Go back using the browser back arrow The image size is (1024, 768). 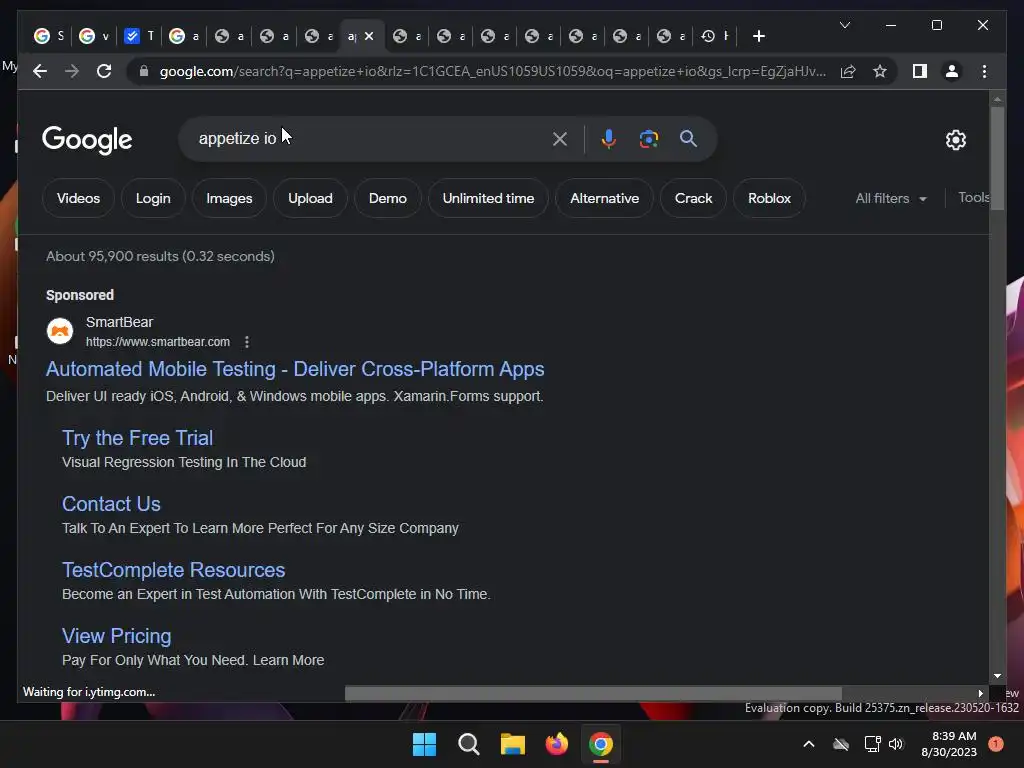(x=40, y=71)
